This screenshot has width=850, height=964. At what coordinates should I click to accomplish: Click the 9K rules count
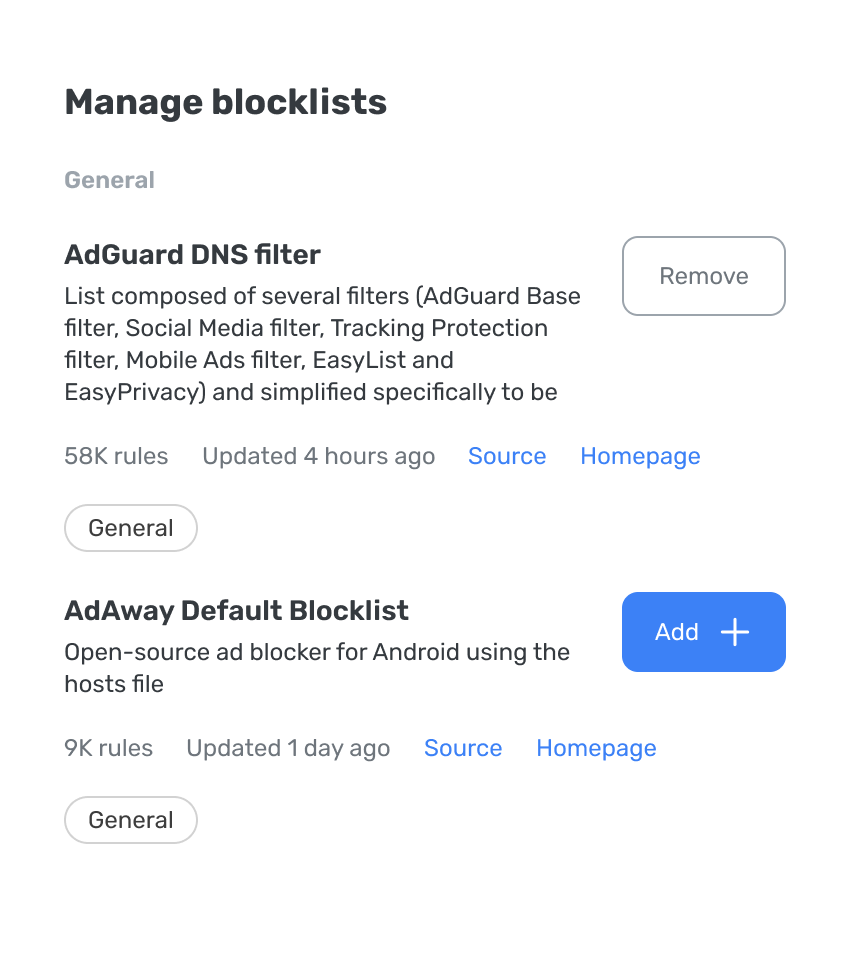click(x=108, y=748)
